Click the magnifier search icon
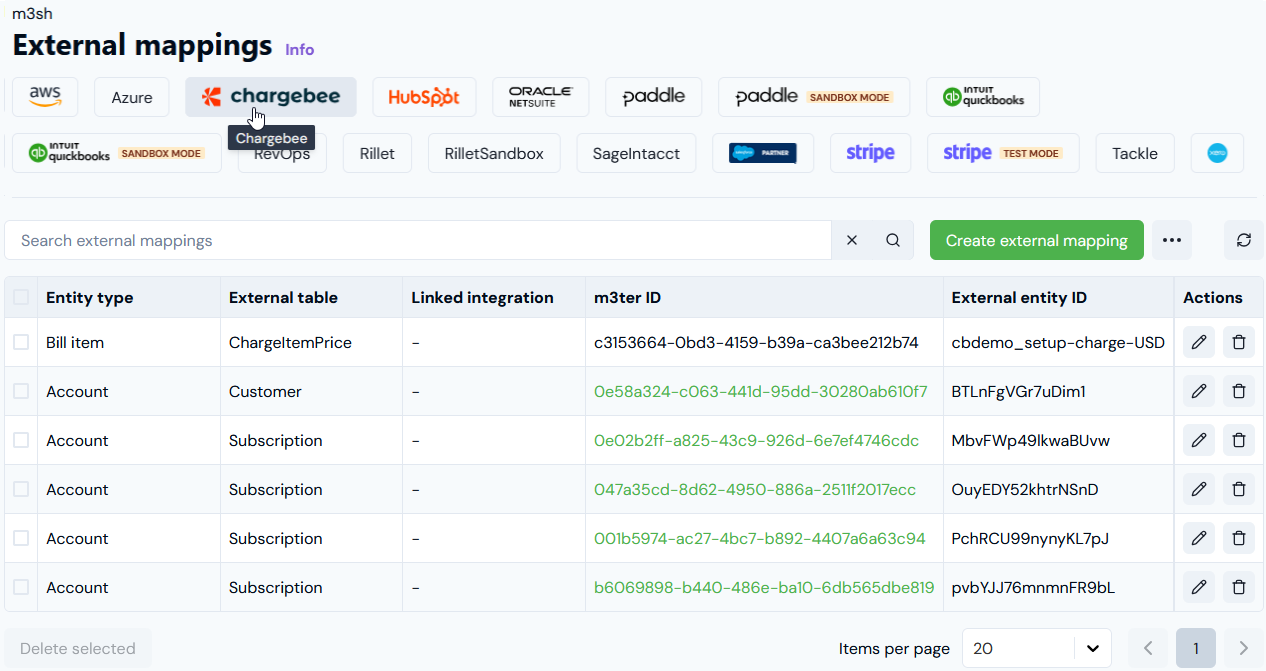The image size is (1266, 671). click(893, 240)
